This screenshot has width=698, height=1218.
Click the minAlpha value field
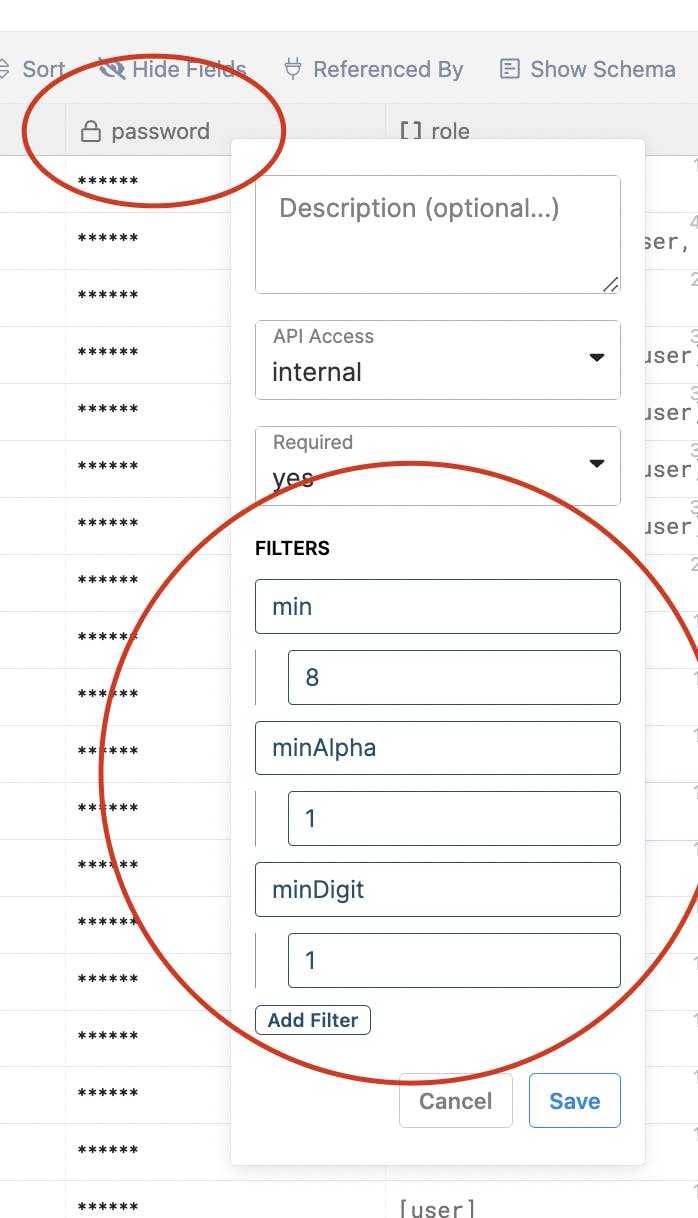click(x=454, y=818)
